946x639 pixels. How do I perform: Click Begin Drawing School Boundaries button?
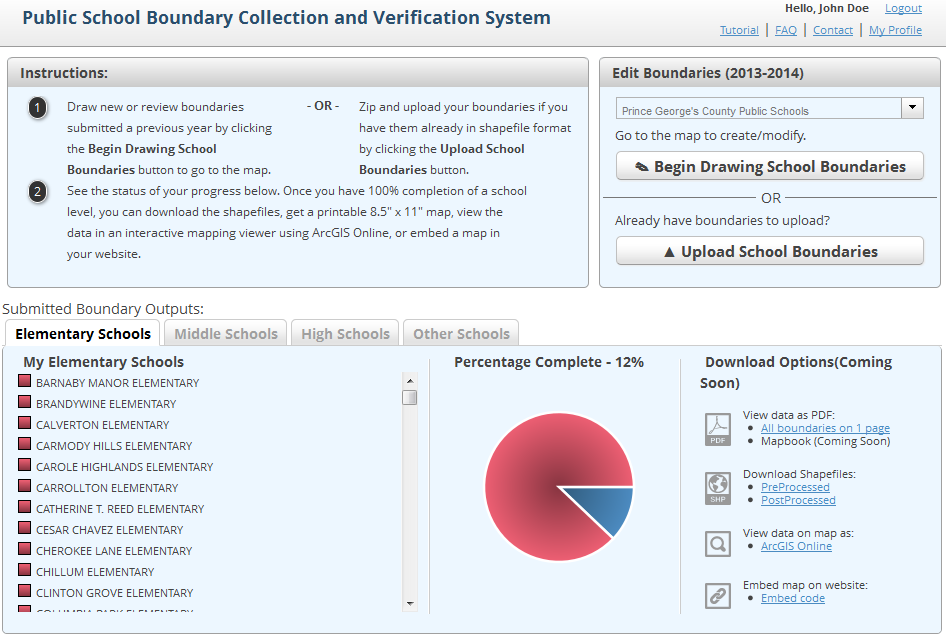(x=769, y=166)
